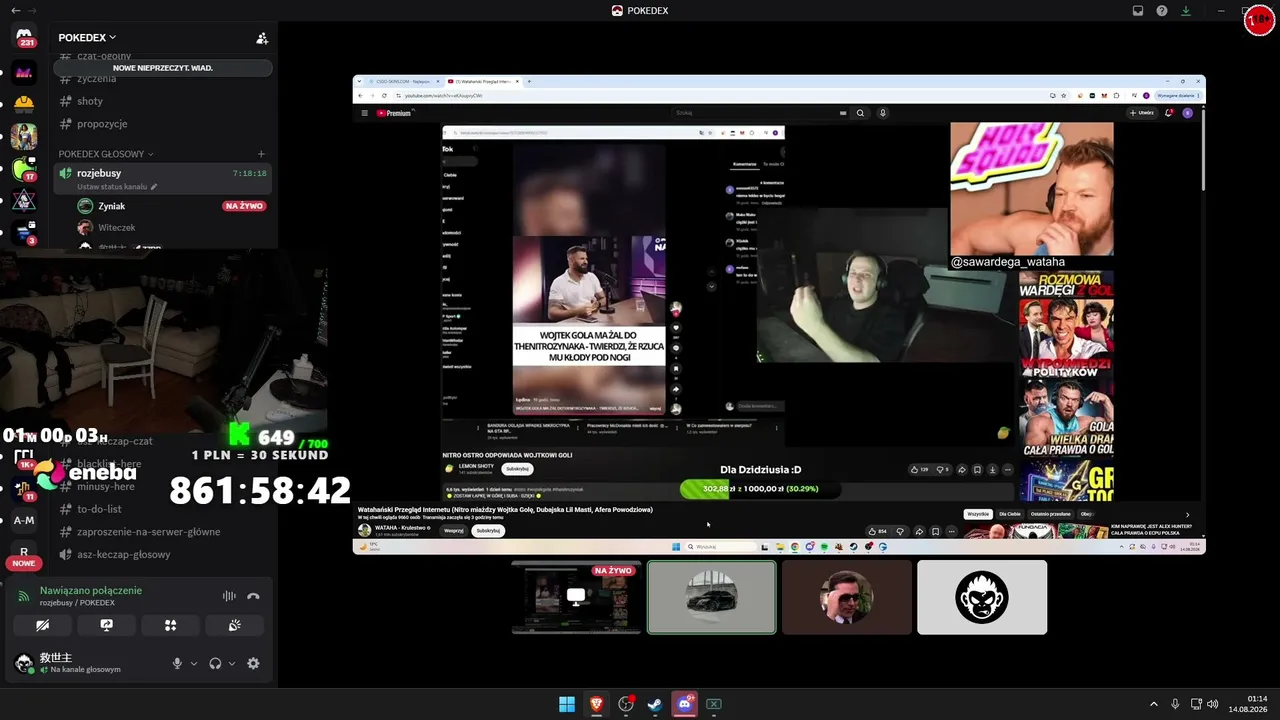The height and width of the screenshot is (720, 1280).
Task: Go back with Discord title bar arrow
Action: pyautogui.click(x=15, y=11)
